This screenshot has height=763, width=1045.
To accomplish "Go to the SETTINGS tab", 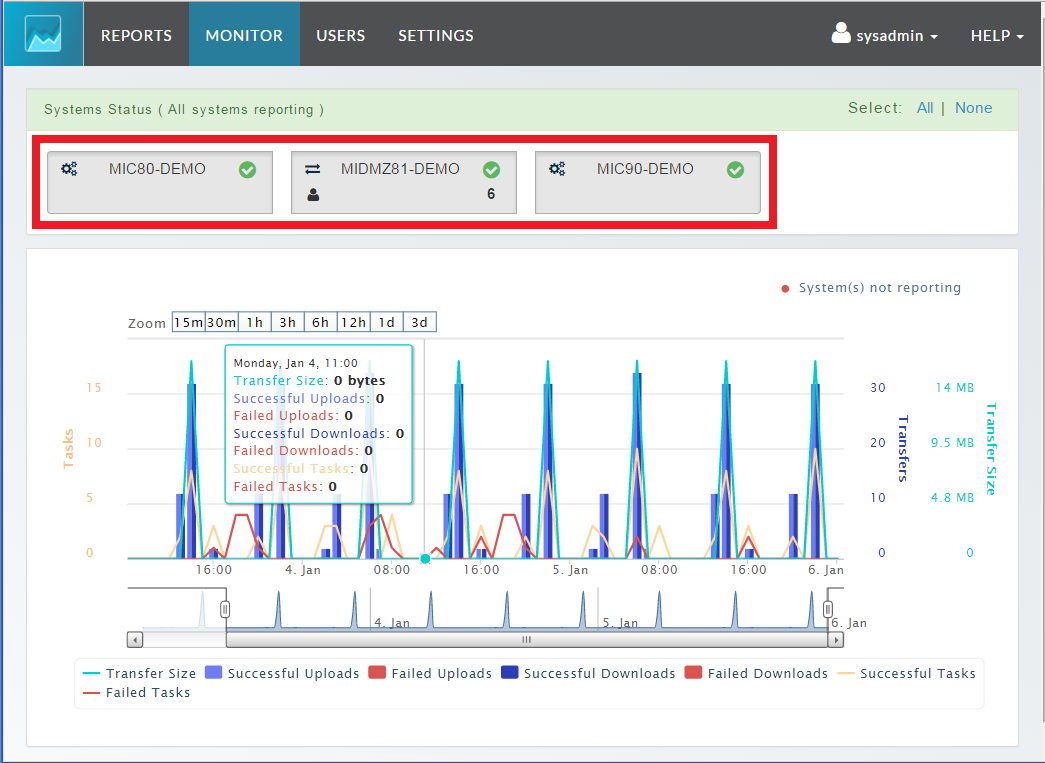I will [x=436, y=35].
